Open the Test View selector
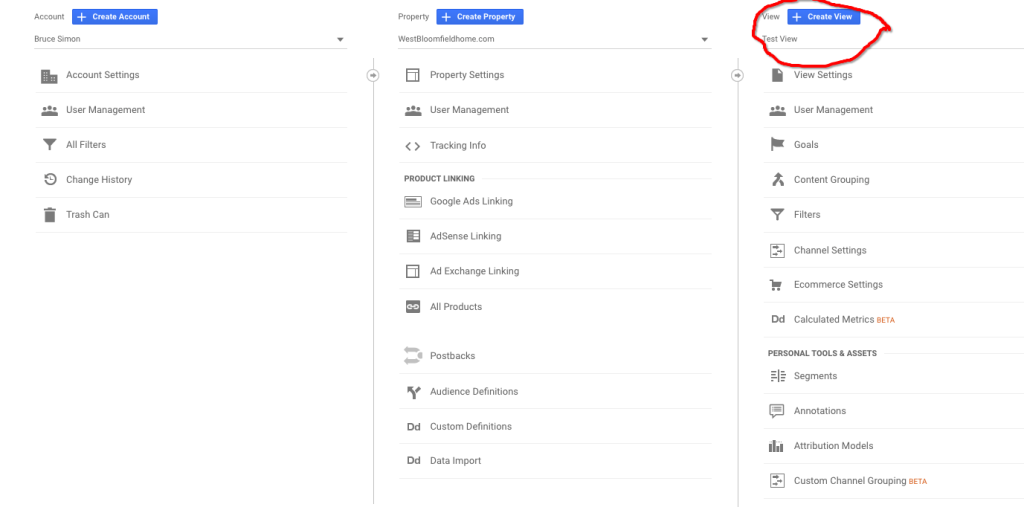1024x507 pixels. [x=893, y=39]
